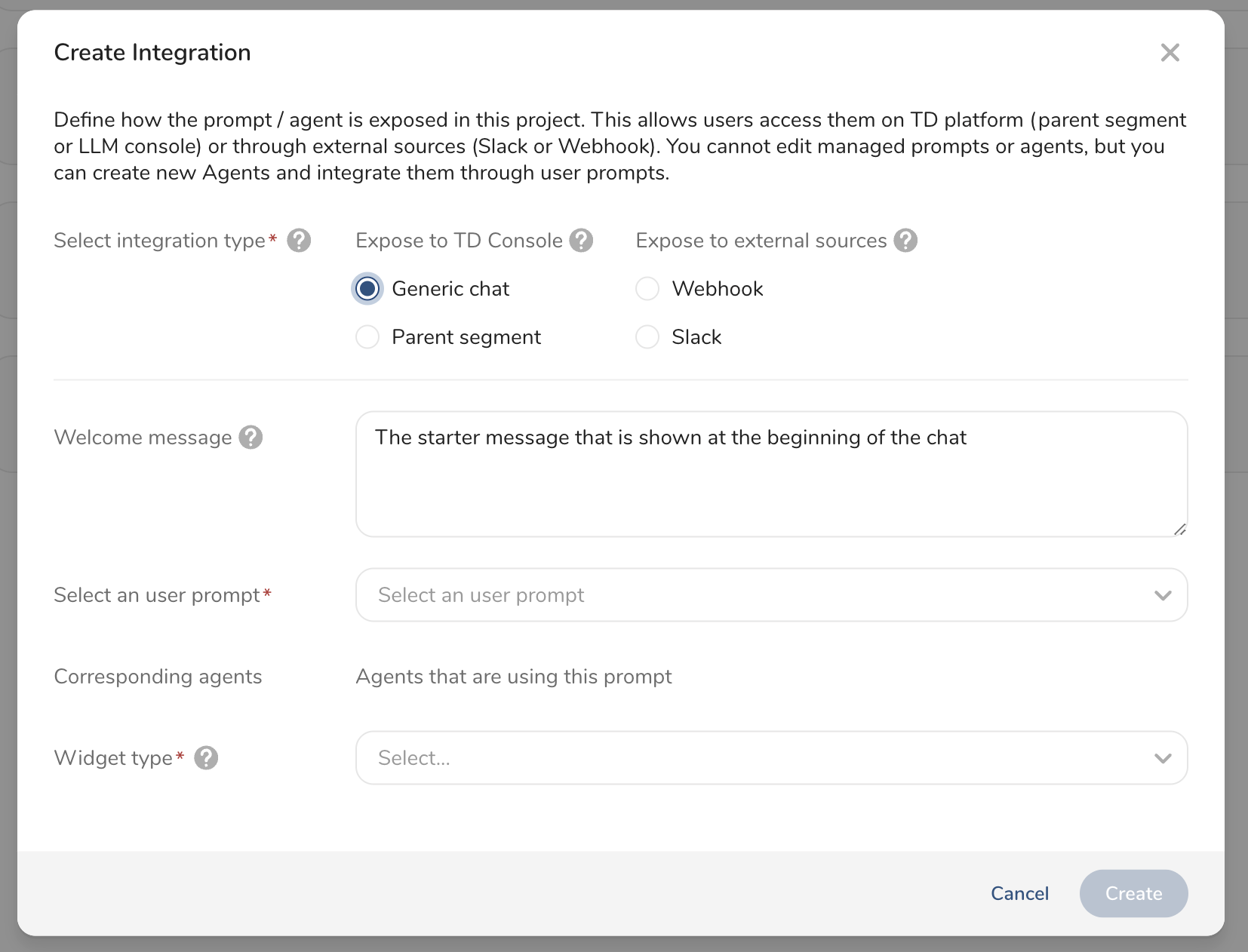
Task: Click into the Welcome message text area
Action: [x=771, y=483]
